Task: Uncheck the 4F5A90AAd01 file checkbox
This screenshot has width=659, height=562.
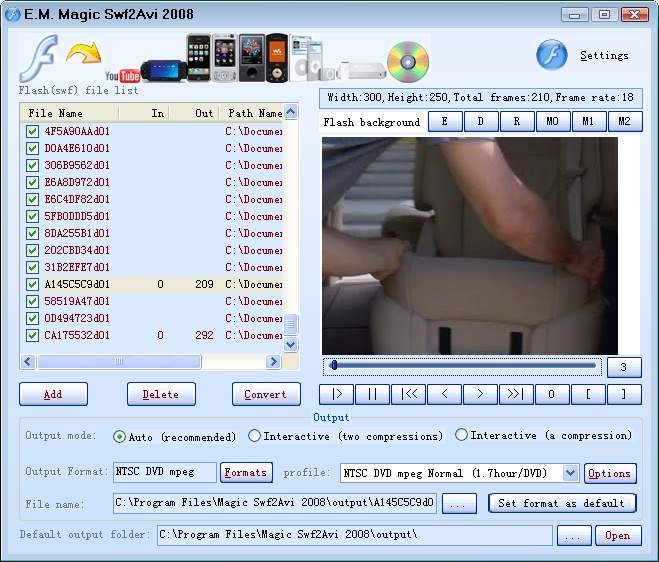Action: (x=32, y=131)
